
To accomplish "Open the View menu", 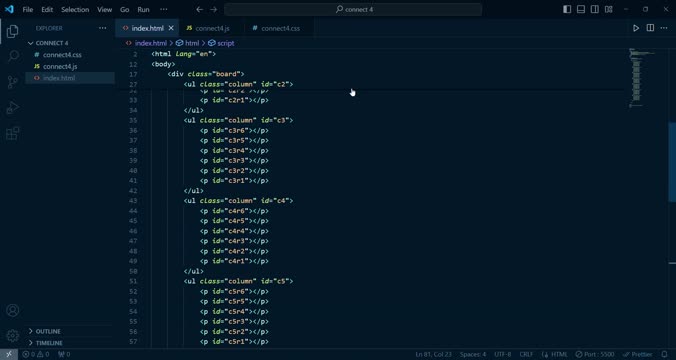I will (104, 9).
